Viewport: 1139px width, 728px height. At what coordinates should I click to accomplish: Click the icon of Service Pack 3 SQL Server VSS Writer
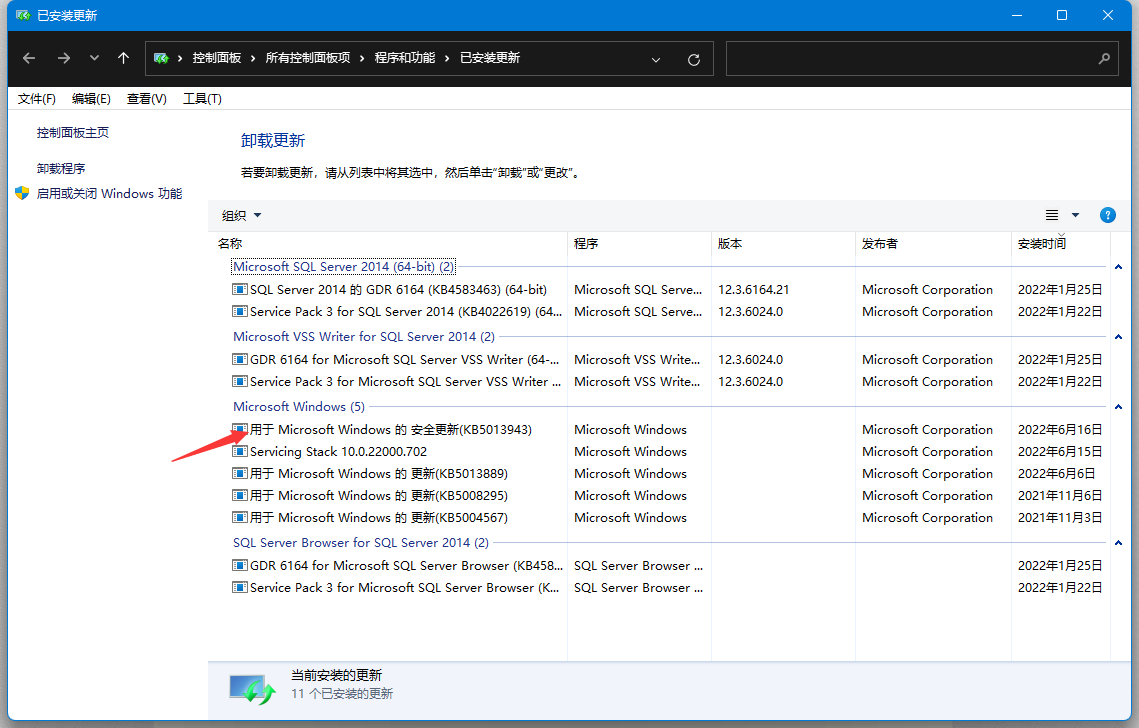(x=240, y=381)
